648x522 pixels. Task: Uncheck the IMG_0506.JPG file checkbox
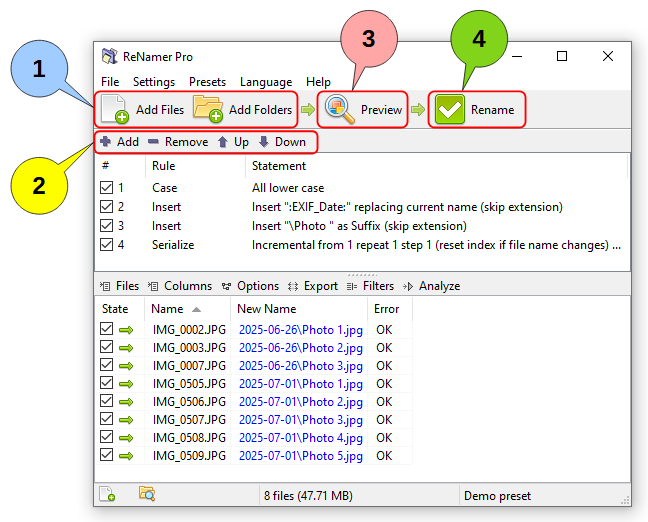click(107, 401)
